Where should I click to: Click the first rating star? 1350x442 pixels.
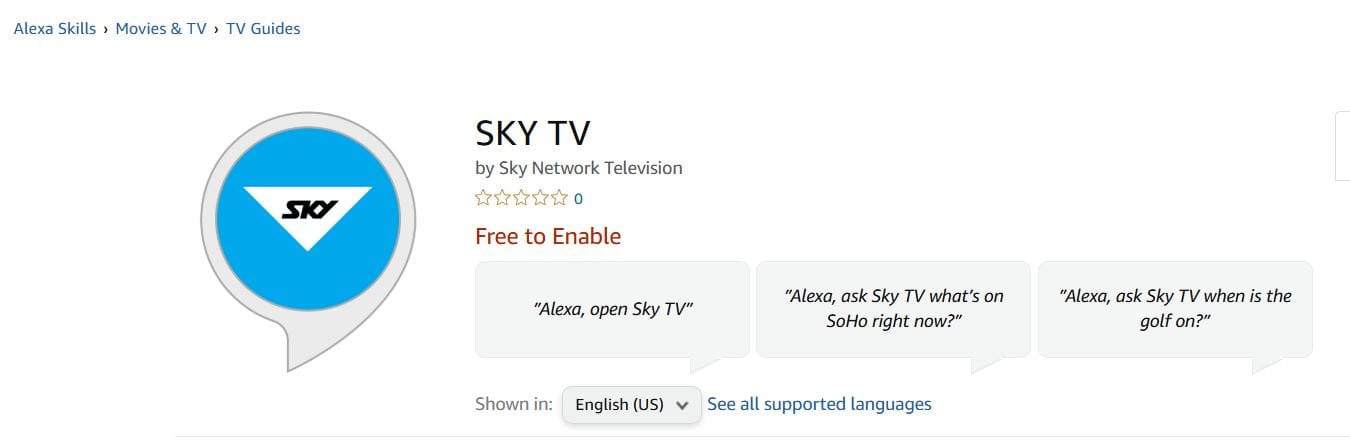(x=484, y=198)
